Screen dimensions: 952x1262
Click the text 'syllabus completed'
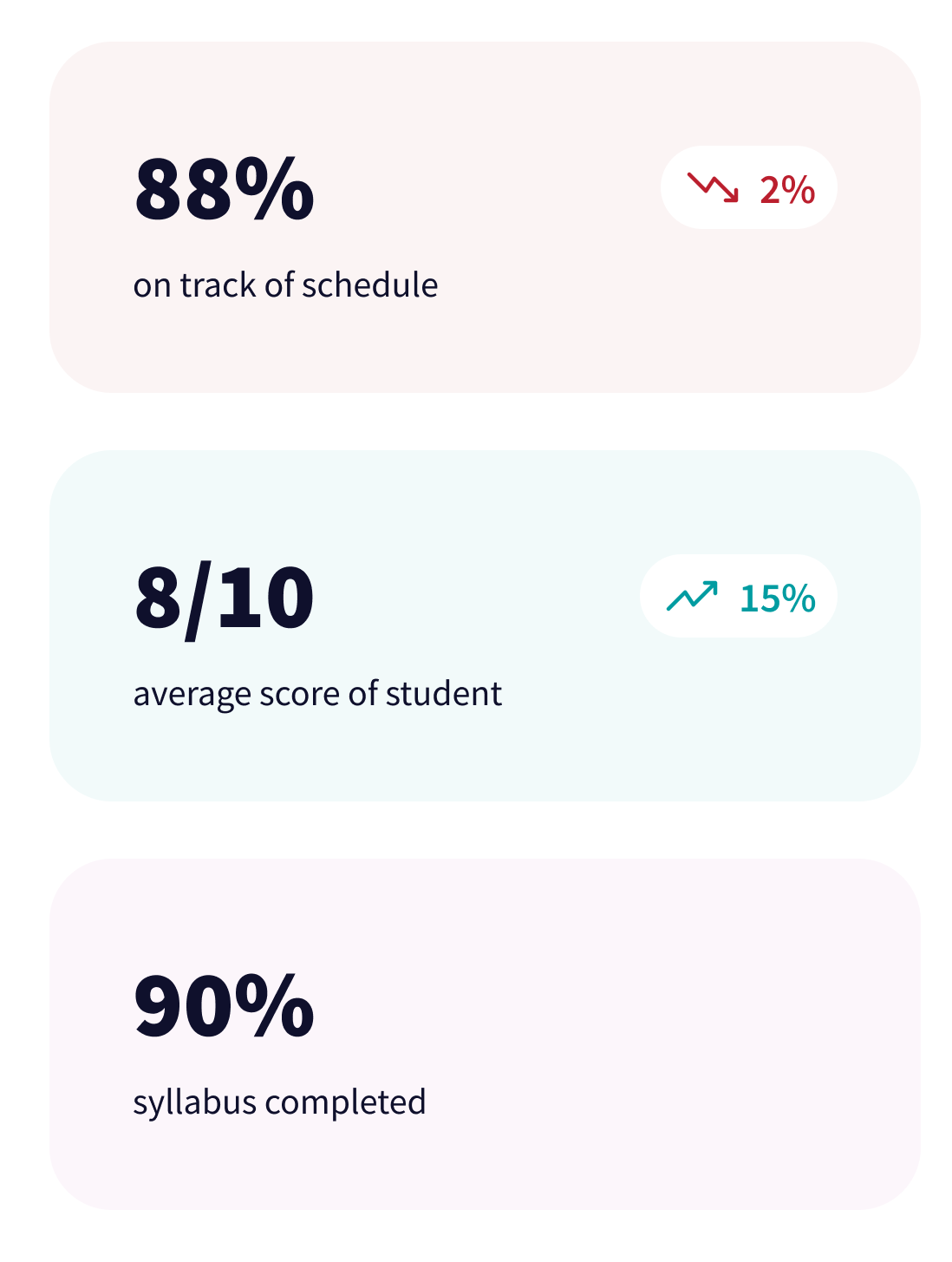(279, 1102)
